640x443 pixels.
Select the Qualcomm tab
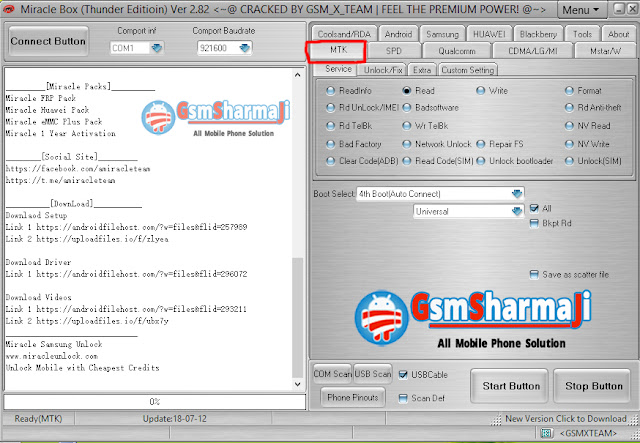coord(457,51)
